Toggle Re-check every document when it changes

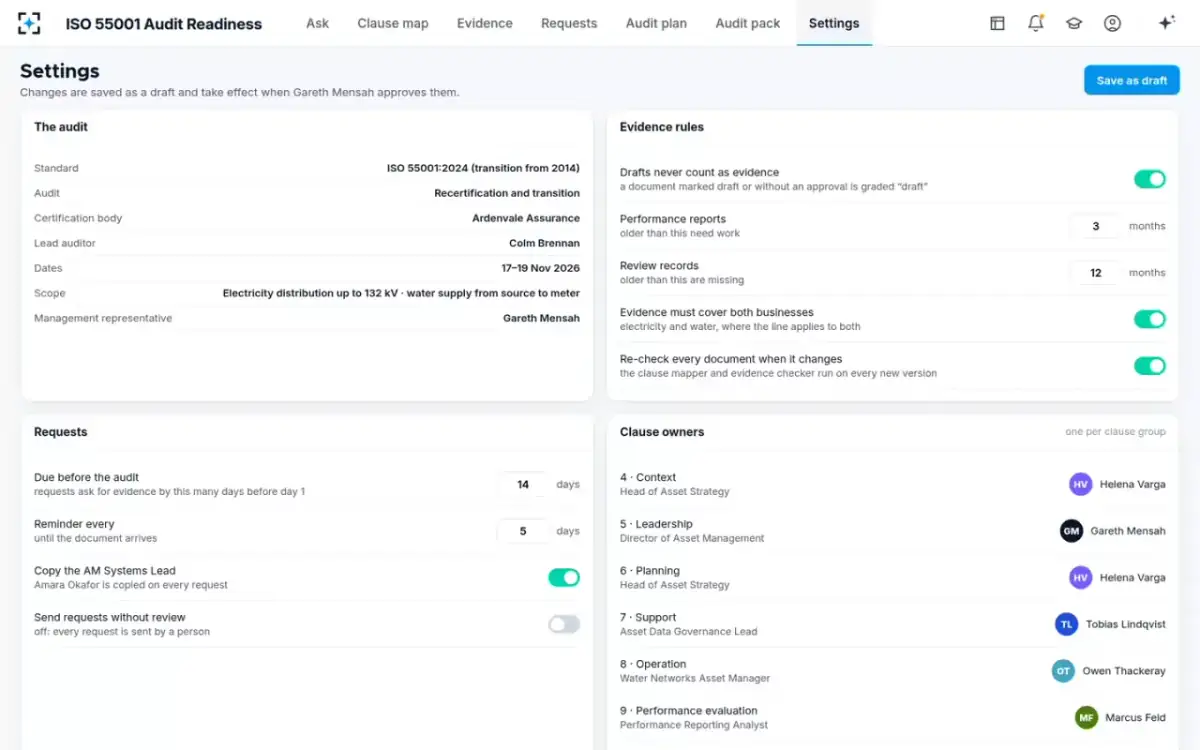click(x=1149, y=366)
